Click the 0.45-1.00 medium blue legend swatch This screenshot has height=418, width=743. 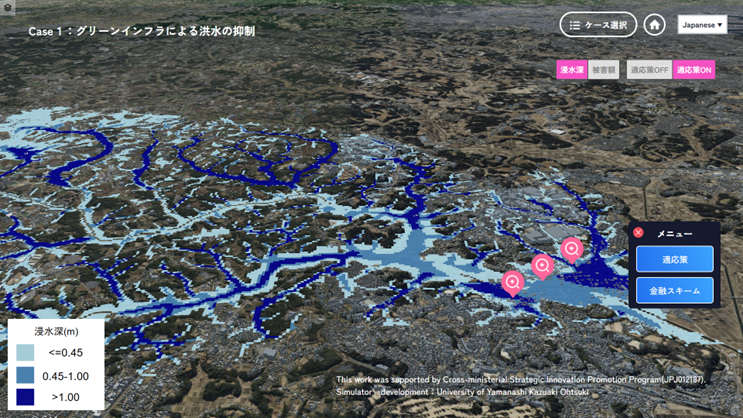tap(25, 375)
